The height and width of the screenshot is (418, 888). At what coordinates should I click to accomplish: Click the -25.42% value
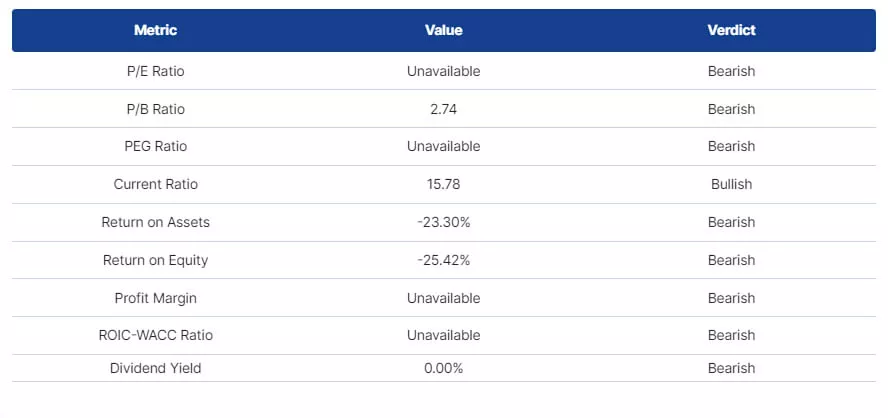tap(443, 260)
